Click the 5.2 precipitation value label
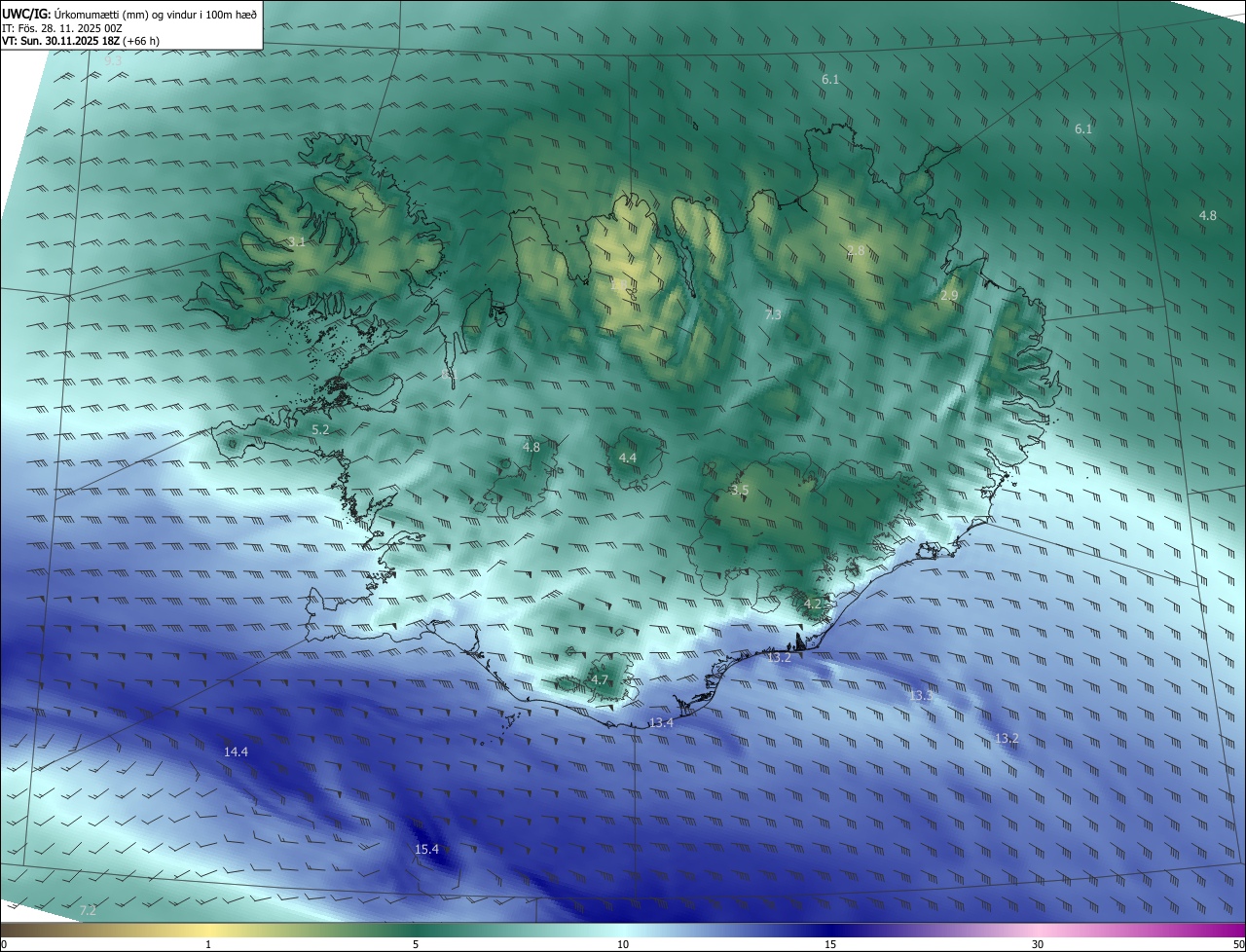This screenshot has width=1246, height=952. (x=320, y=428)
